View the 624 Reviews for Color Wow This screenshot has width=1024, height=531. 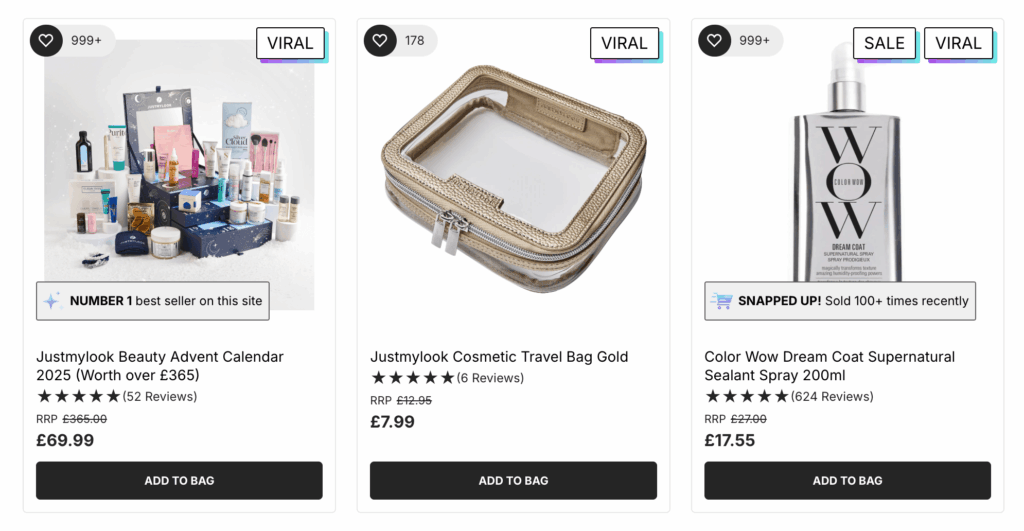(832, 396)
